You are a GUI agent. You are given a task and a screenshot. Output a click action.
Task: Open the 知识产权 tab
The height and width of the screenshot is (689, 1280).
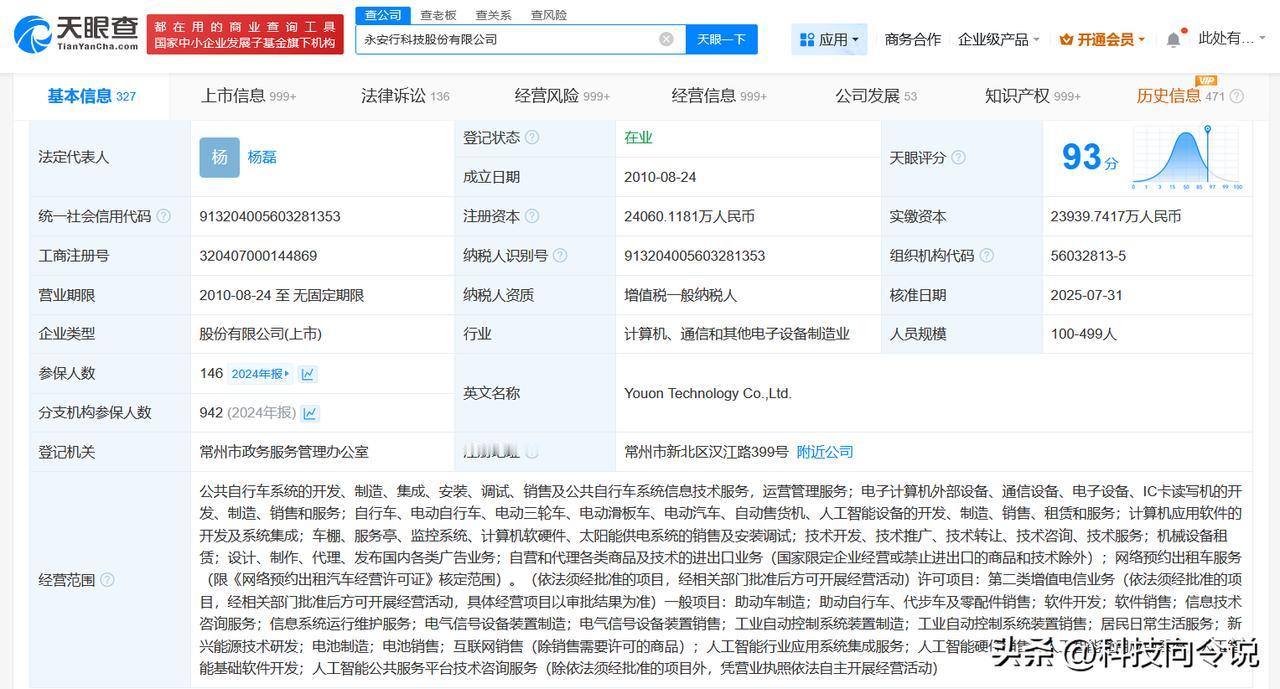pos(1033,96)
